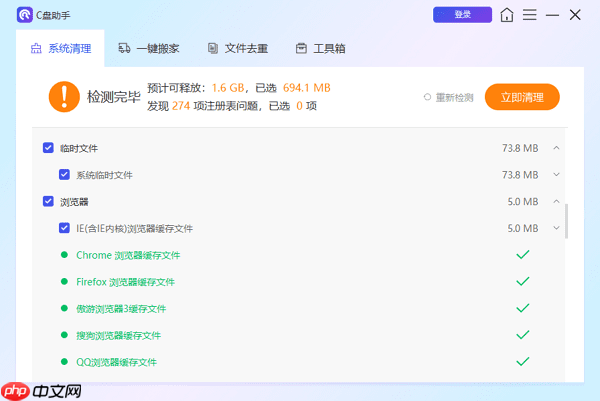Click the green dot beside Chrome 浏览器缓存文件
This screenshot has height=401, width=600.
64,255
